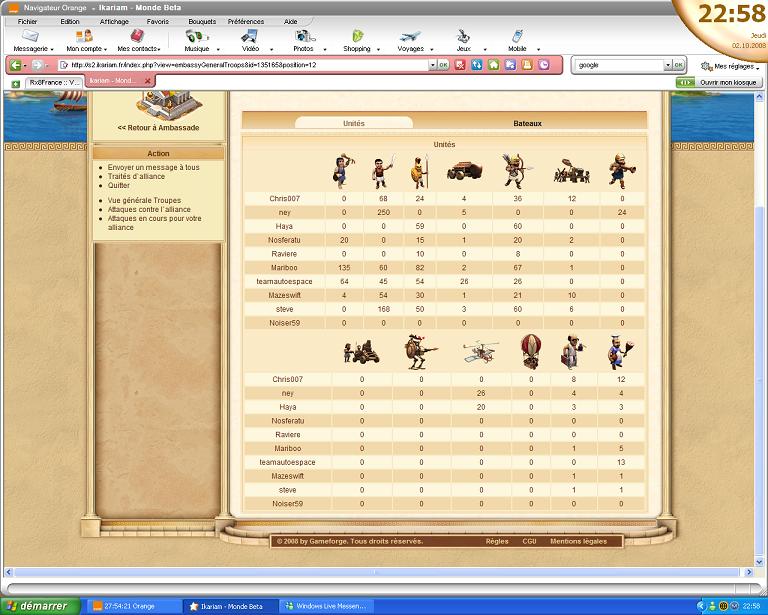Click the red stop loading icon
Image resolution: width=768 pixels, height=615 pixels.
click(x=460, y=65)
